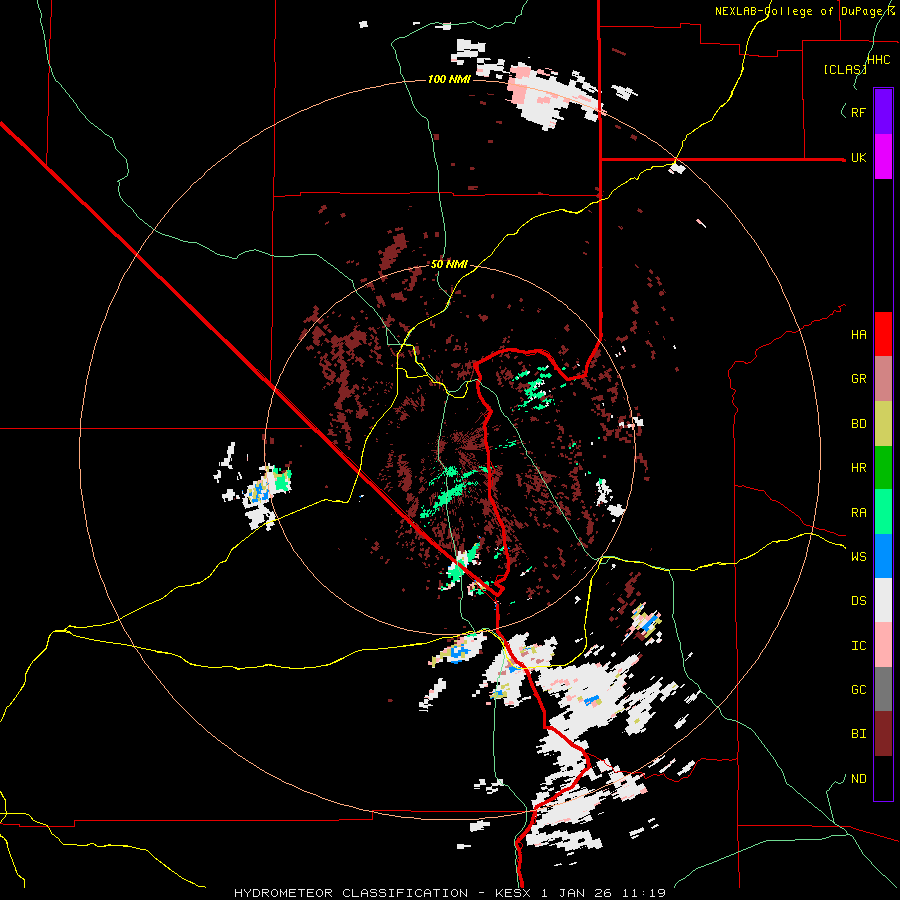900x900 pixels.
Task: Select the brown BI legend swatch
Action: [x=883, y=734]
